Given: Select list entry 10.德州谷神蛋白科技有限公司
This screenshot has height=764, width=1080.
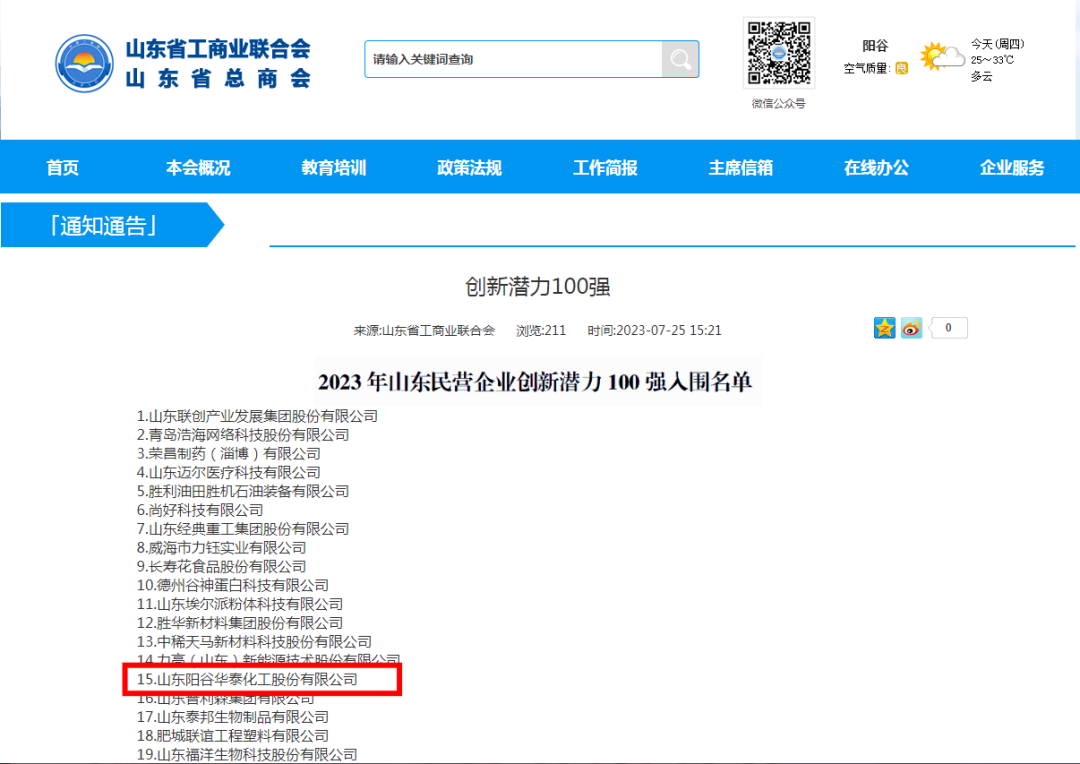Looking at the screenshot, I should click(x=233, y=586).
